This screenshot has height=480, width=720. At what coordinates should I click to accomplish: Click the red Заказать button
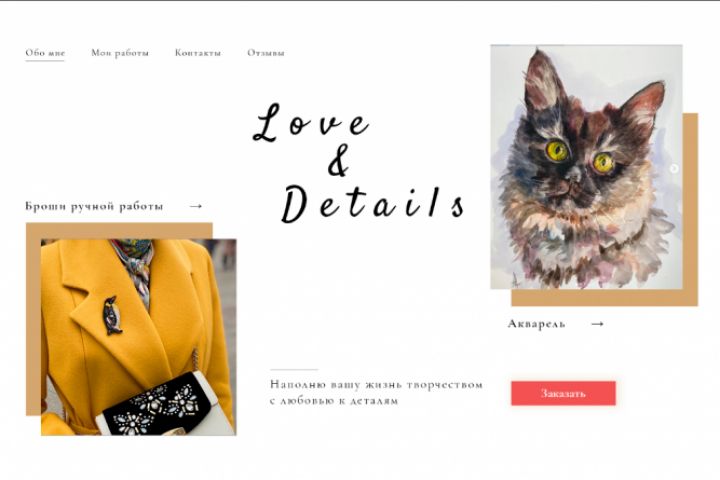click(563, 393)
